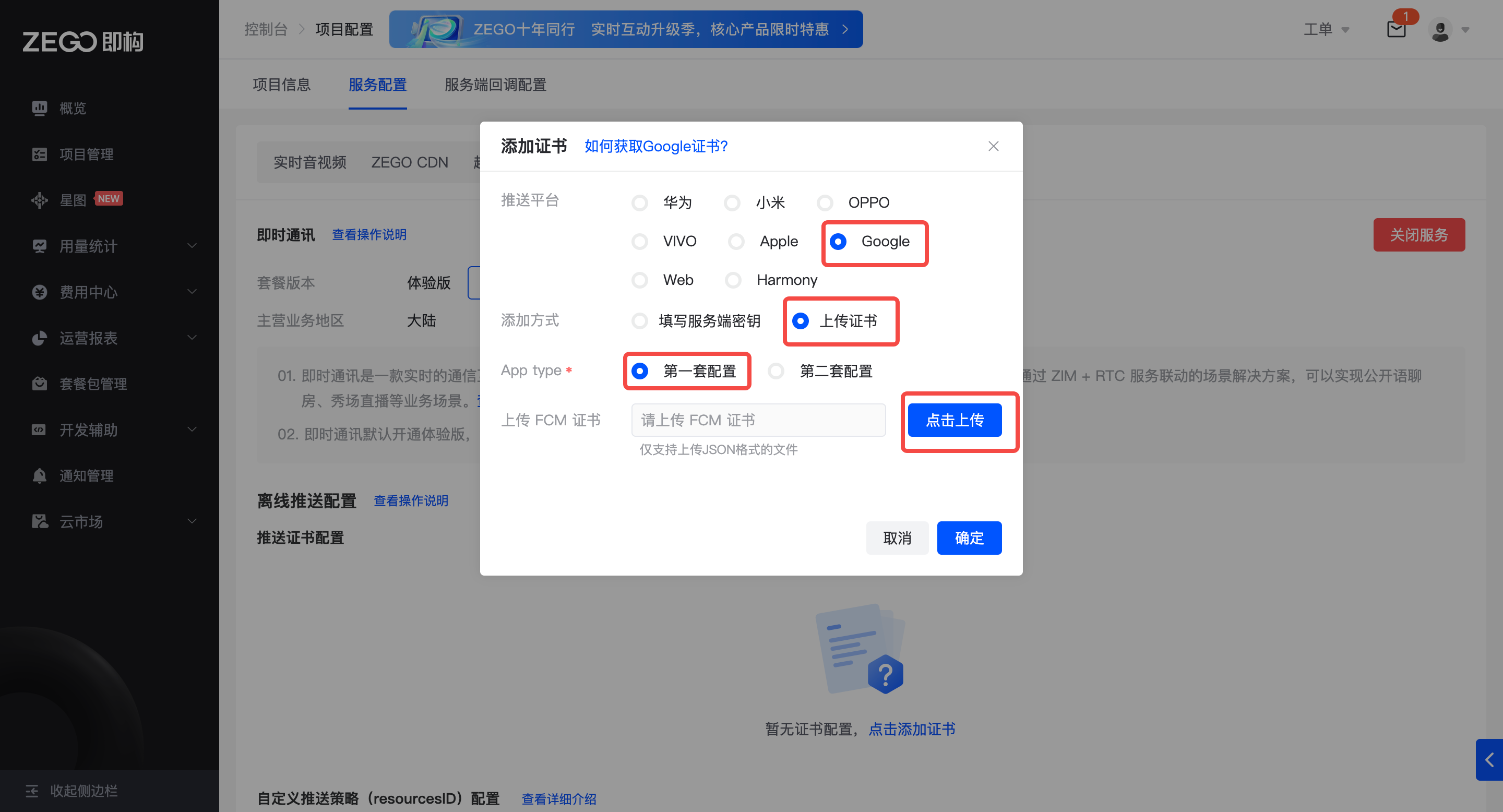
Task: Open 查看操作说明 next to 即时通讯
Action: tap(369, 234)
